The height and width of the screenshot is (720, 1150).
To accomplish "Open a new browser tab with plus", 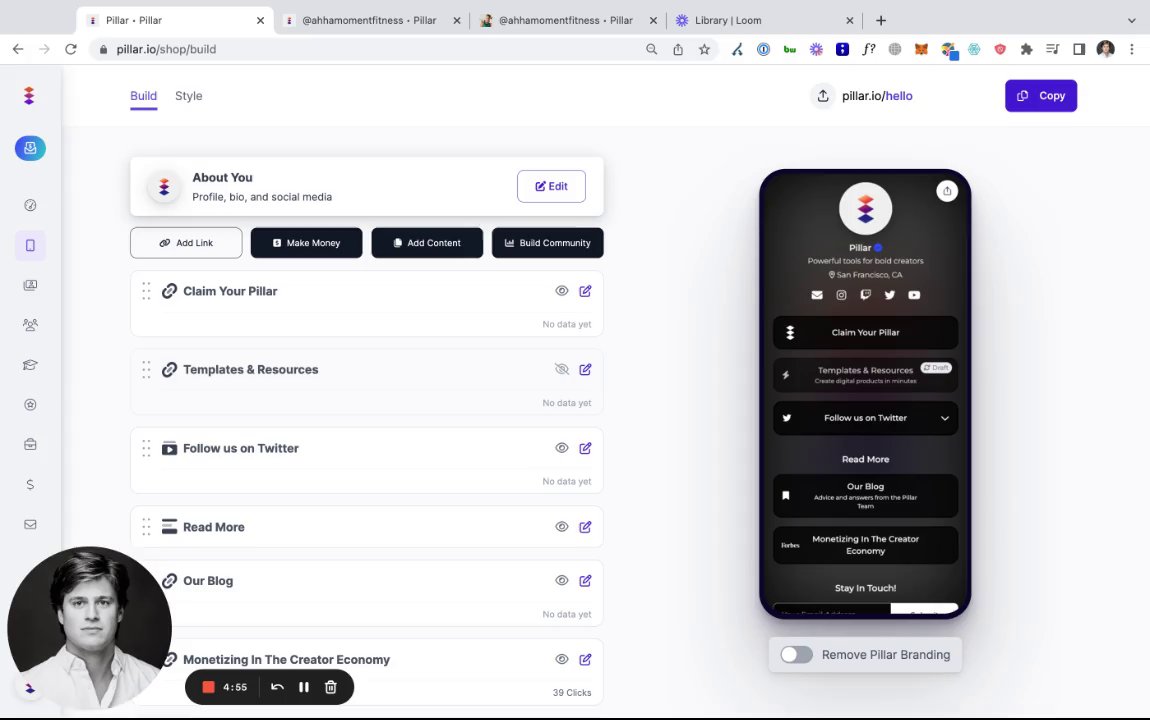I will coord(881,21).
